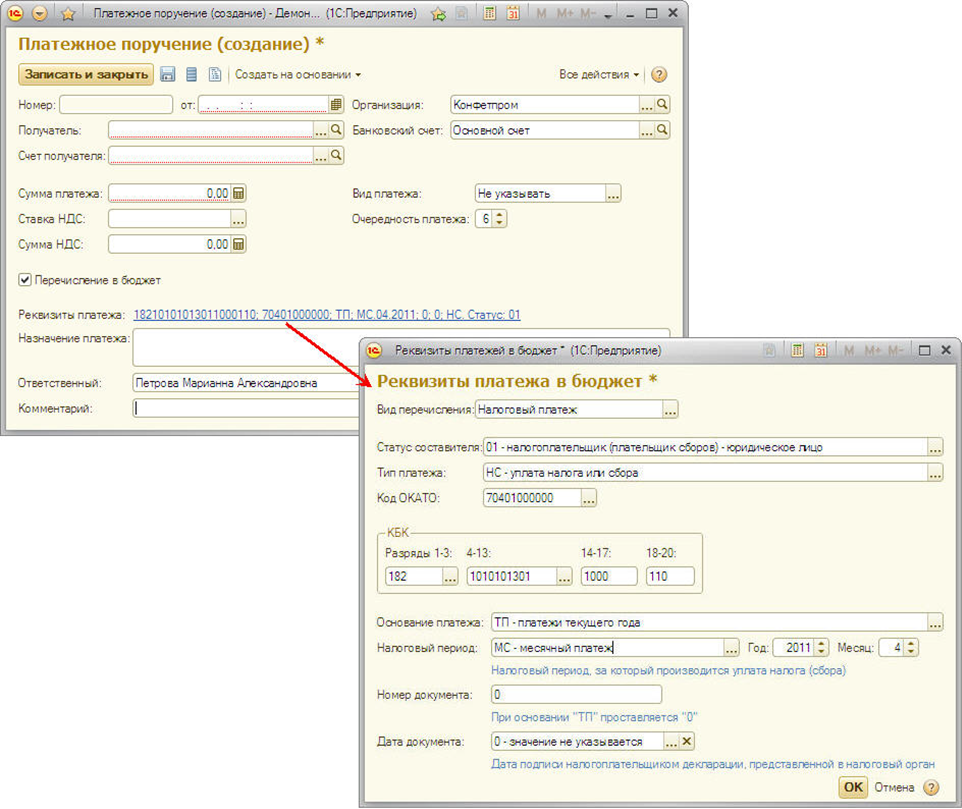Image resolution: width=962 pixels, height=809 pixels.
Task: Click the Налоговый период ellipsis select button
Action: pyautogui.click(x=731, y=648)
